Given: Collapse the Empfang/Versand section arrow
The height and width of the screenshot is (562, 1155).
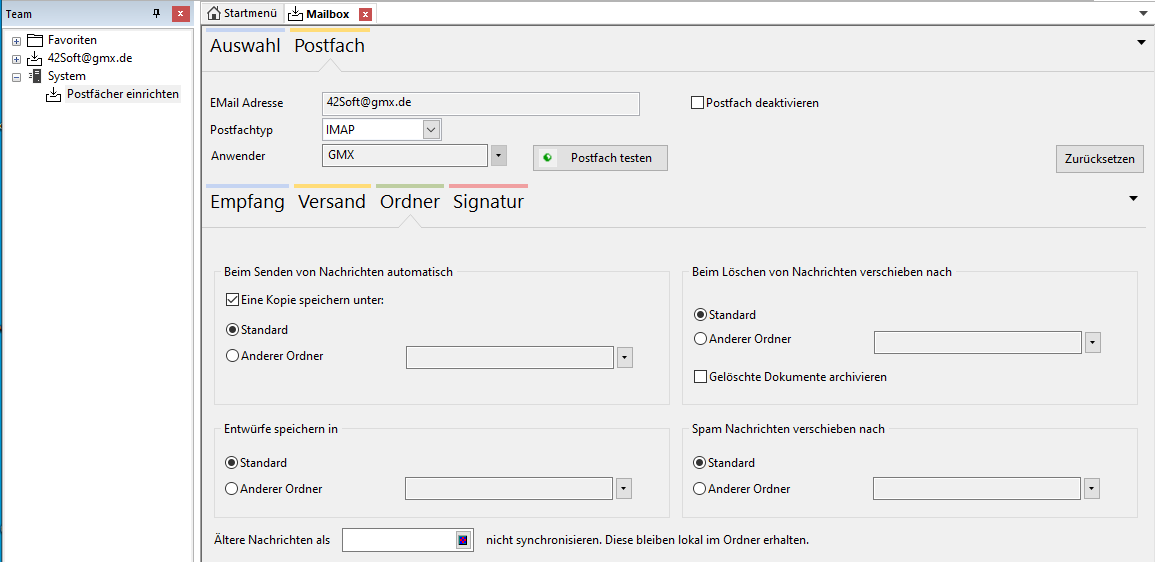Looking at the screenshot, I should 1134,198.
